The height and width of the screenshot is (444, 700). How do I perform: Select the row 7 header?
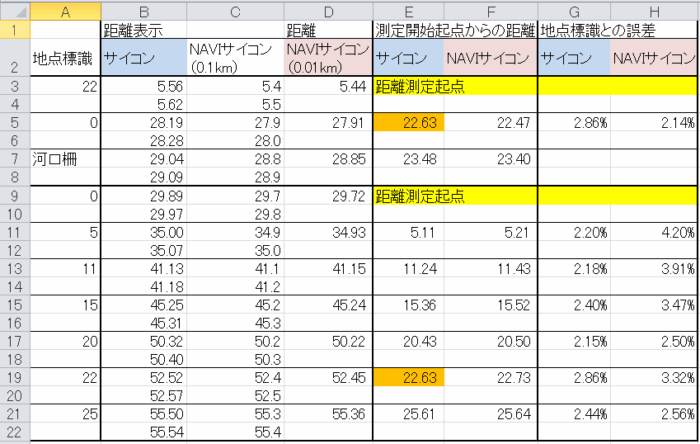point(14,159)
